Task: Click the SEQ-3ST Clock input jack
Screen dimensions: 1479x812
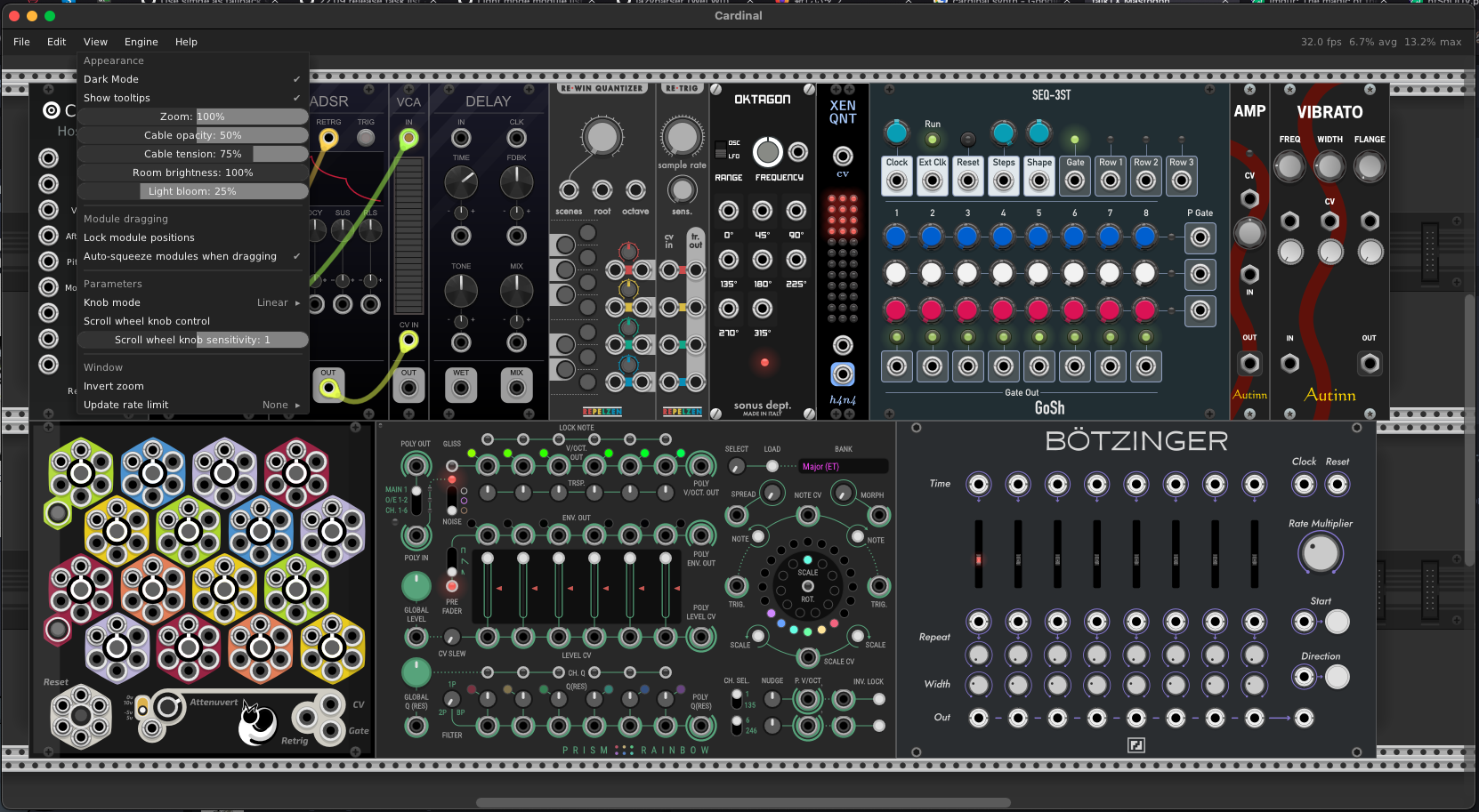Action: [897, 181]
